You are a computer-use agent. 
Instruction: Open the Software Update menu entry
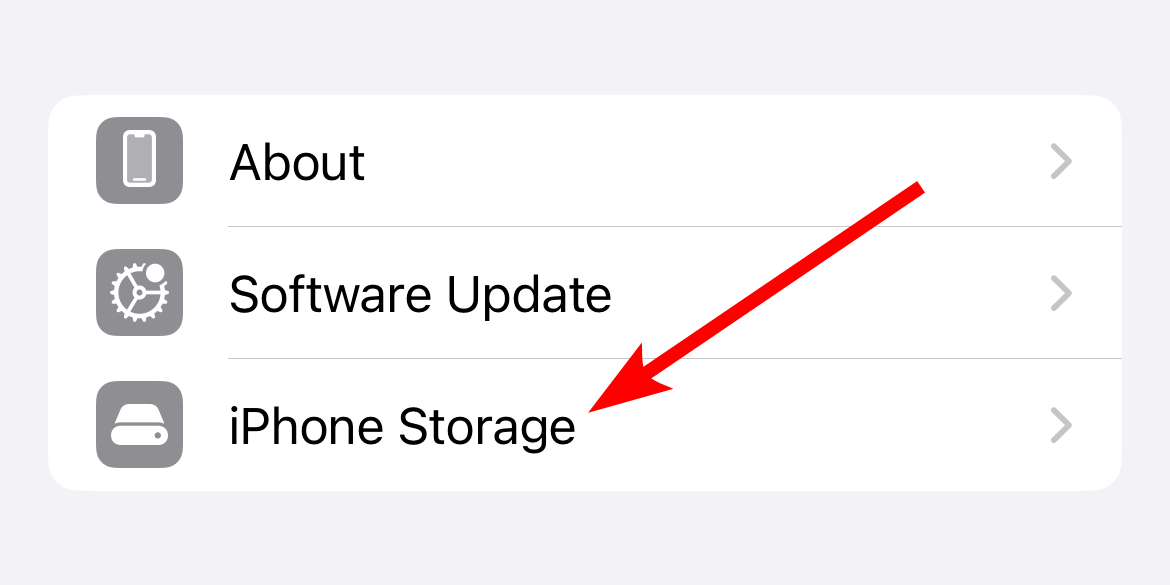(585, 292)
